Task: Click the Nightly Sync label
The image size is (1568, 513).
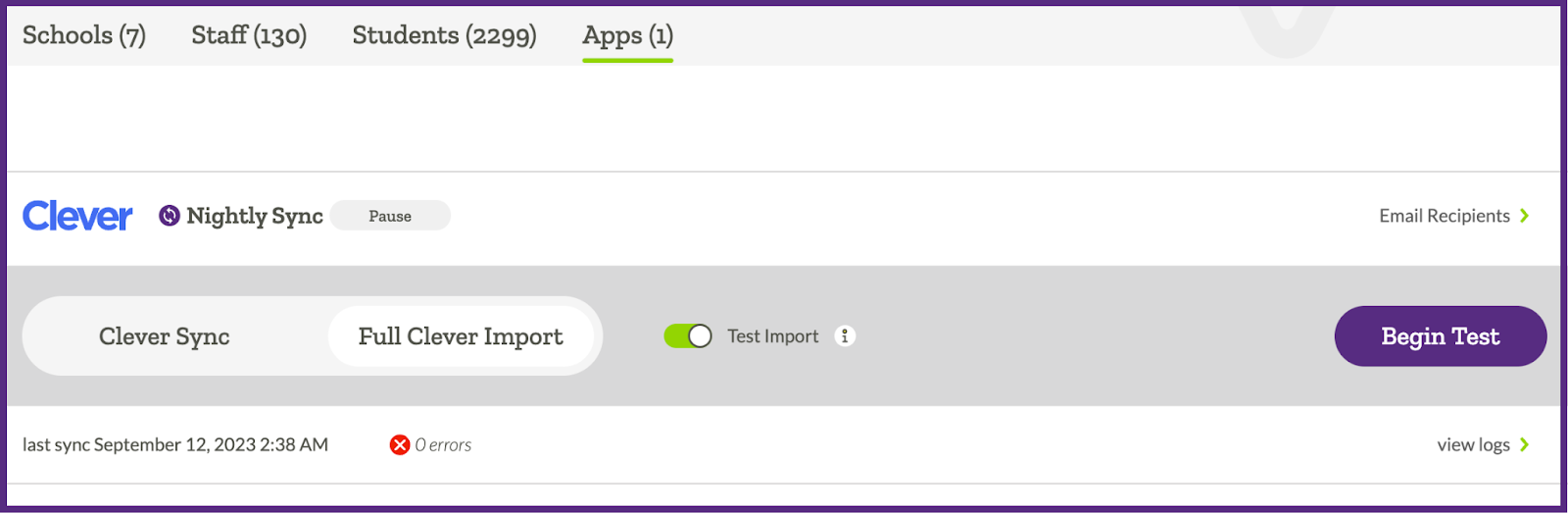Action: click(x=255, y=216)
